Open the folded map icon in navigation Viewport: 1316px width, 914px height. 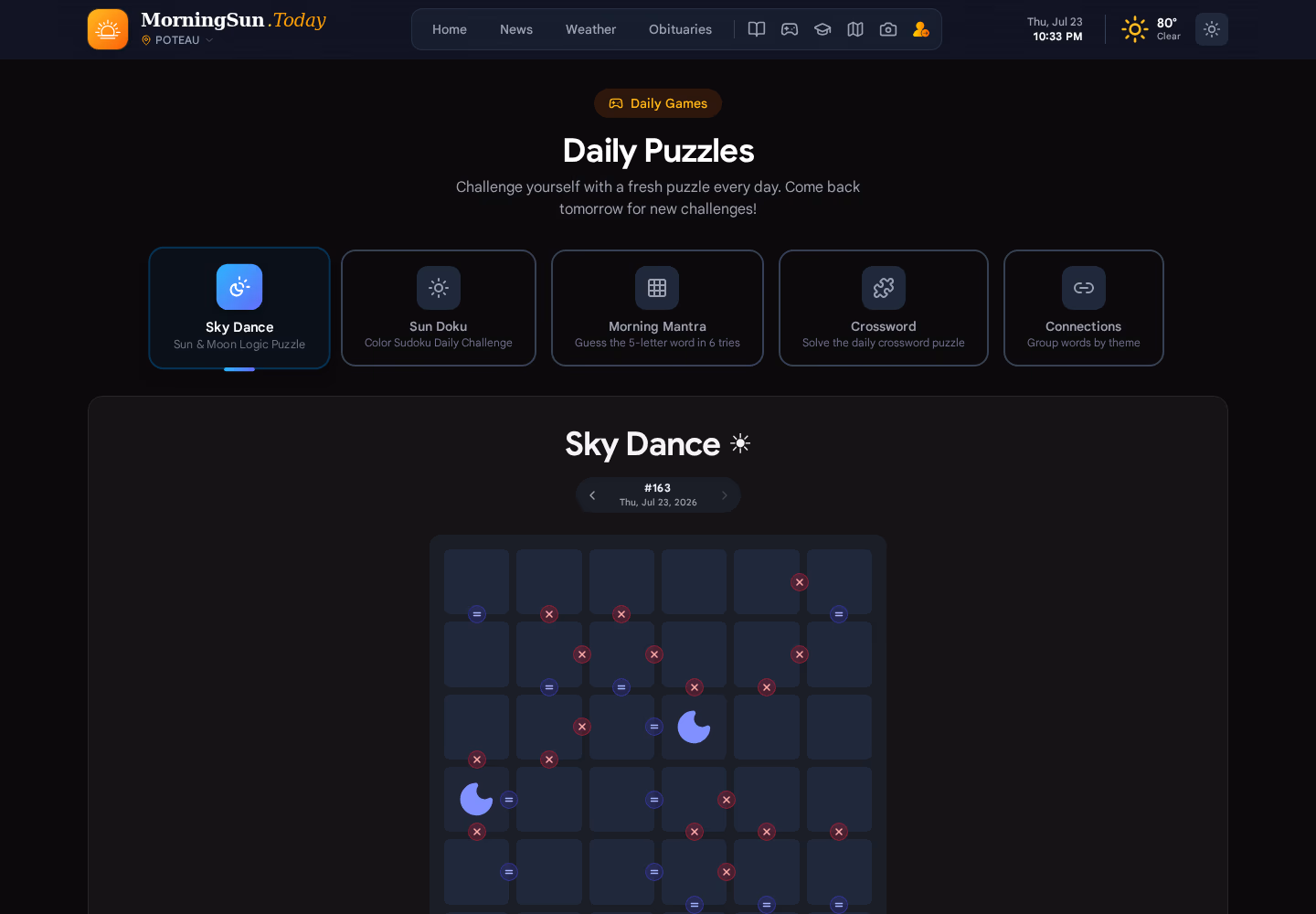point(855,29)
